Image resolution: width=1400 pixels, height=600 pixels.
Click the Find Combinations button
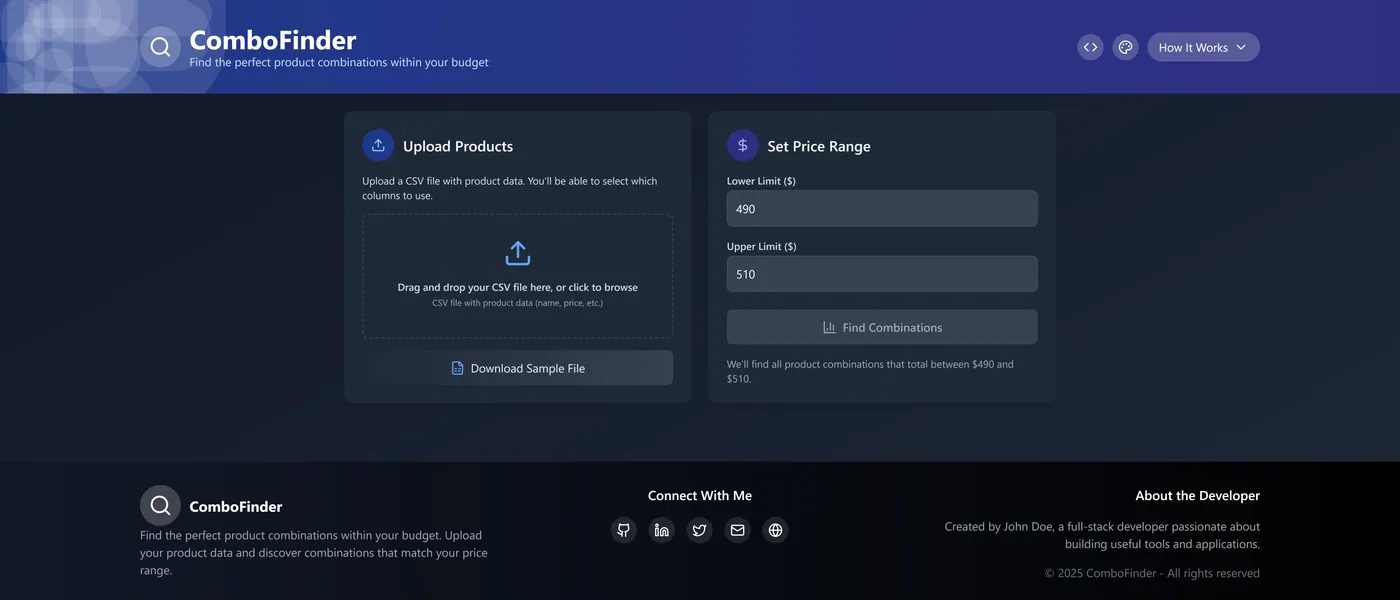coord(882,327)
